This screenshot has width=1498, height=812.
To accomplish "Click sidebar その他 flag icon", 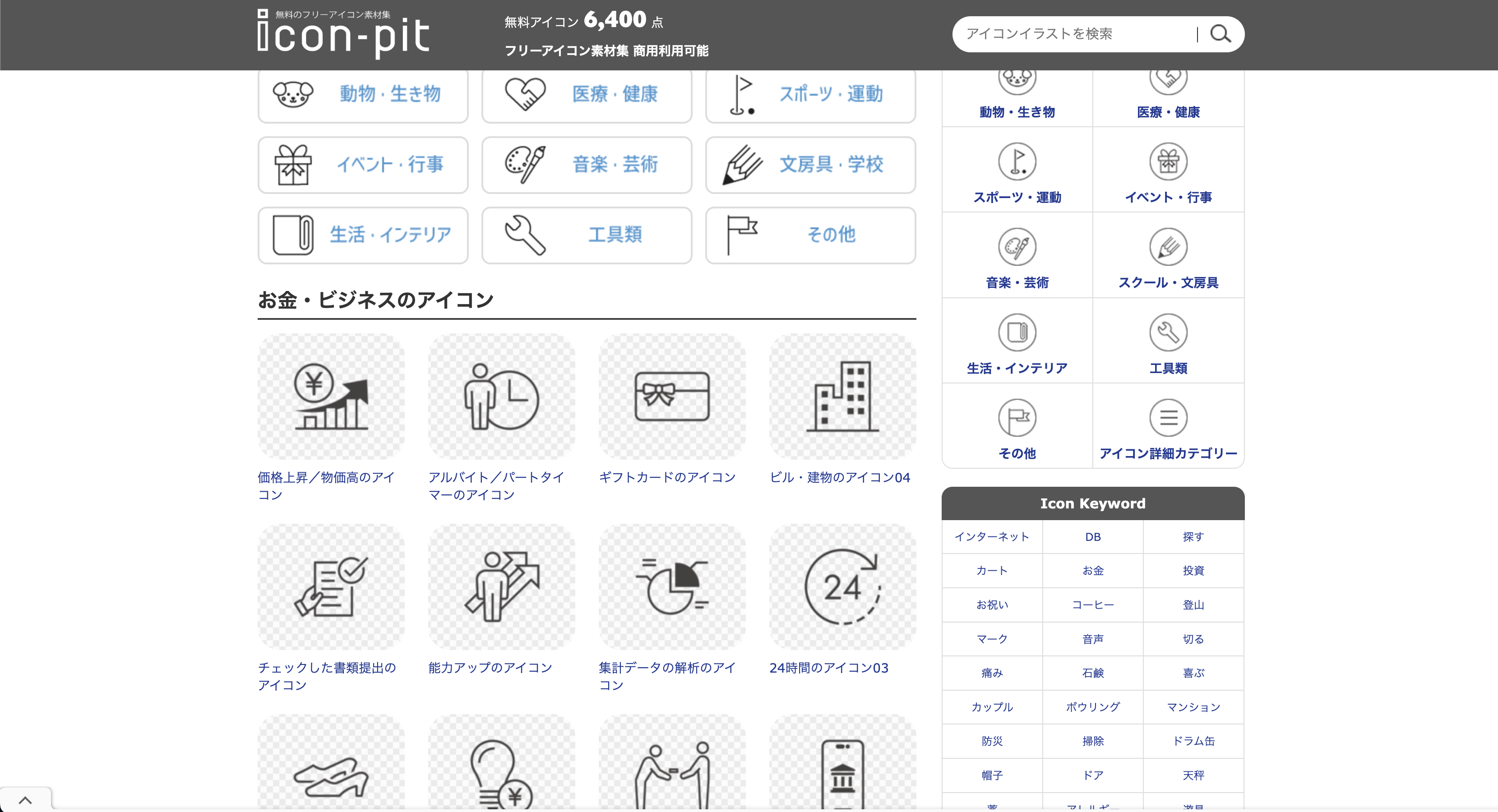I will pyautogui.click(x=1017, y=417).
